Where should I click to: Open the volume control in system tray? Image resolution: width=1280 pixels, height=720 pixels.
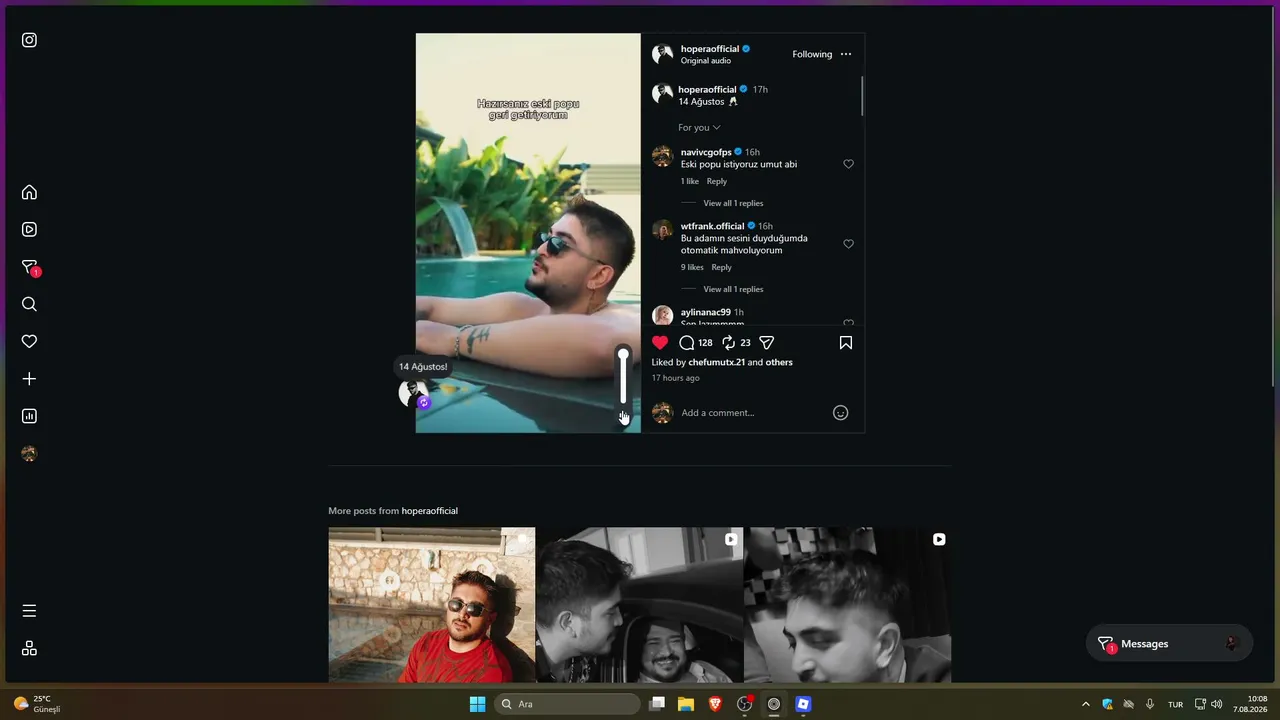click(x=1217, y=704)
